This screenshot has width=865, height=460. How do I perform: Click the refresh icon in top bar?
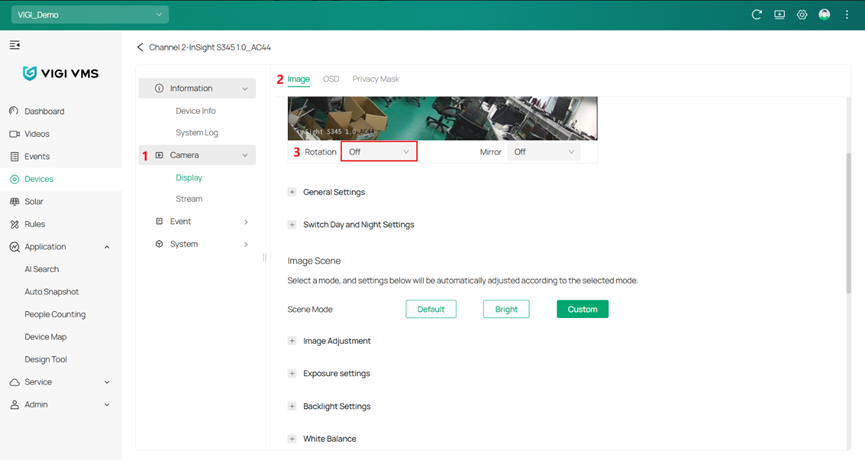(x=757, y=15)
